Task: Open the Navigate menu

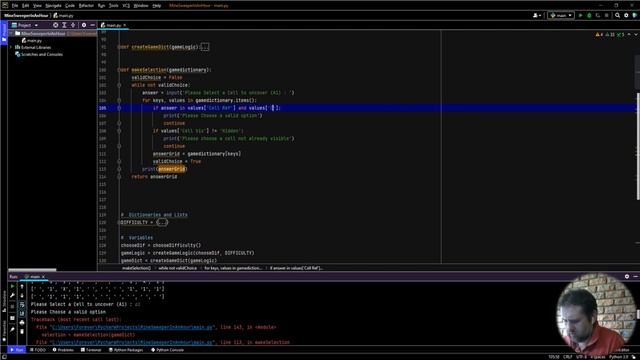Action: pyautogui.click(x=53, y=6)
